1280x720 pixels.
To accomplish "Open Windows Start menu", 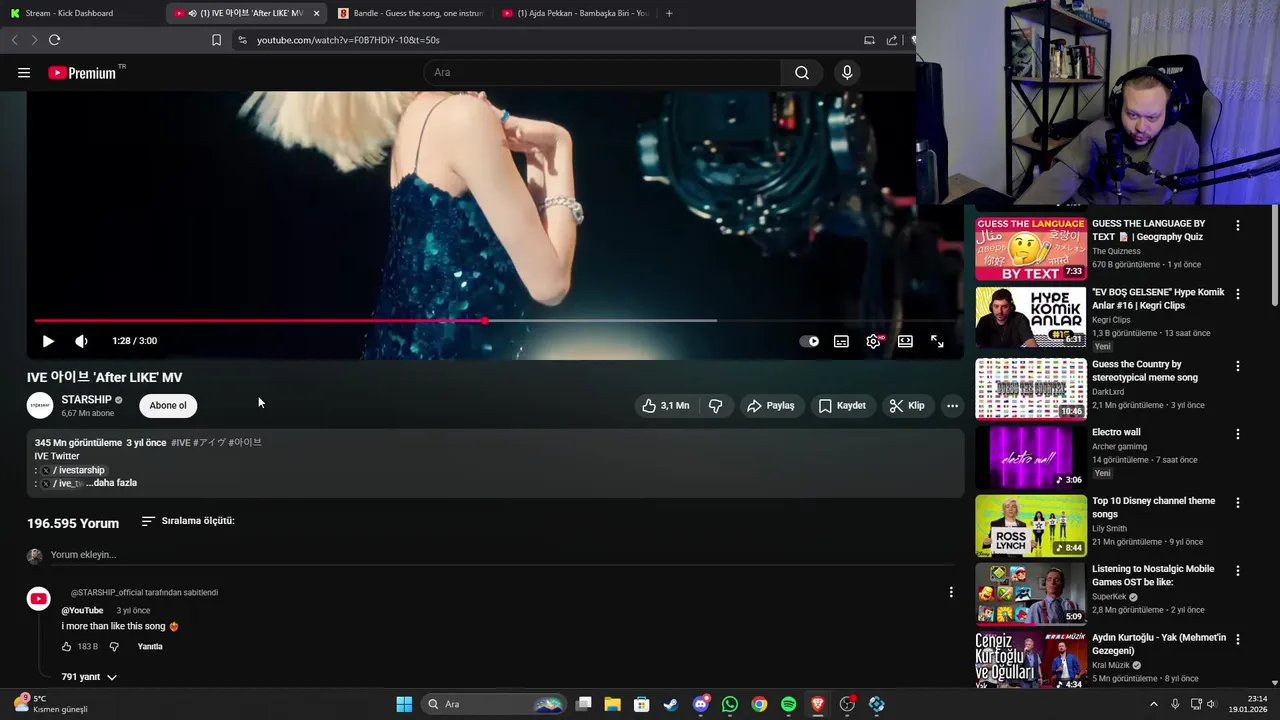I will point(404,704).
